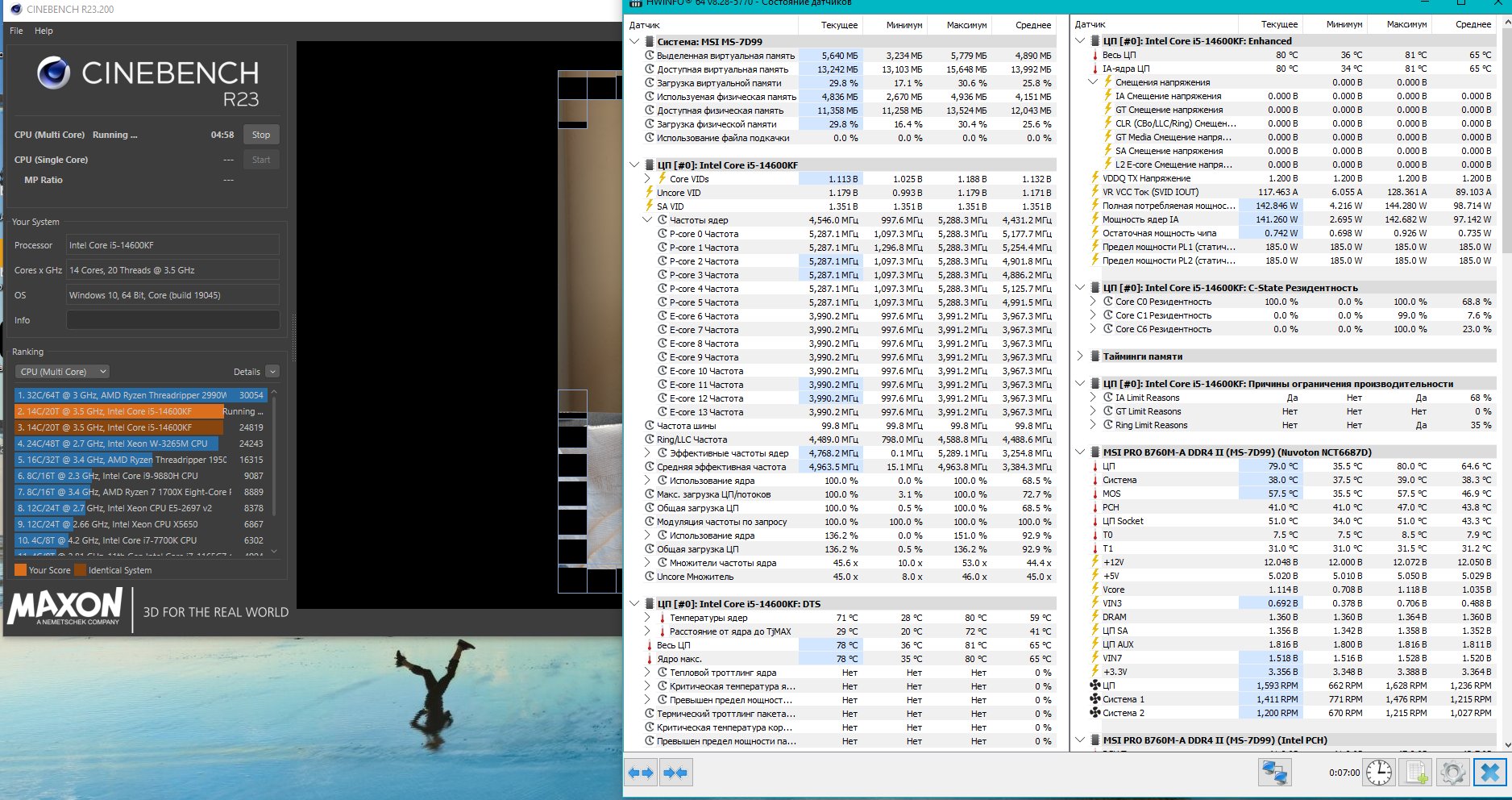
Task: Click the Датчик column header in left HWiNFO panel
Action: point(712,25)
